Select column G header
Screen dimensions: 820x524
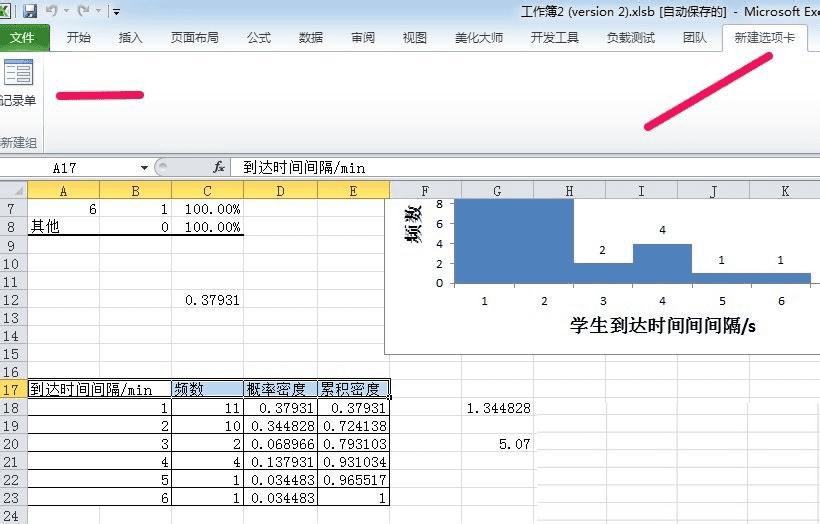[x=497, y=191]
